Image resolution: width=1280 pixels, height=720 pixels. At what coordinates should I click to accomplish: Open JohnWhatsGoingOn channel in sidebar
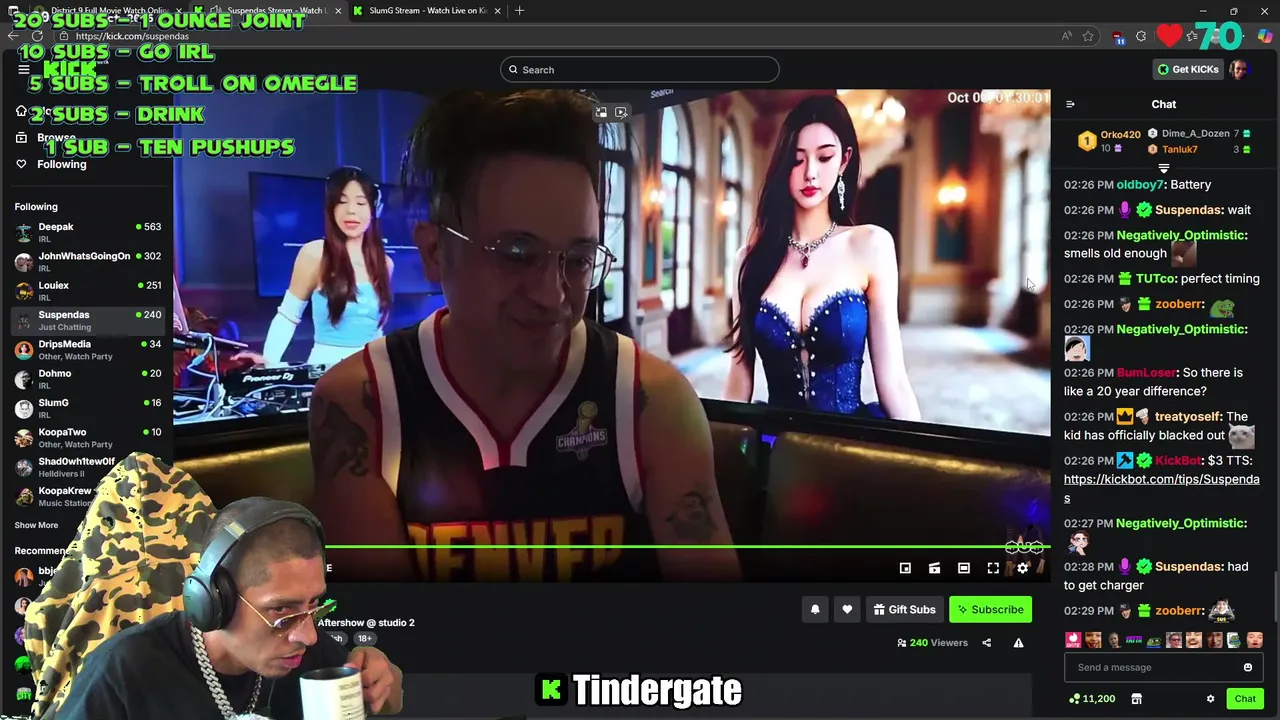[88, 261]
